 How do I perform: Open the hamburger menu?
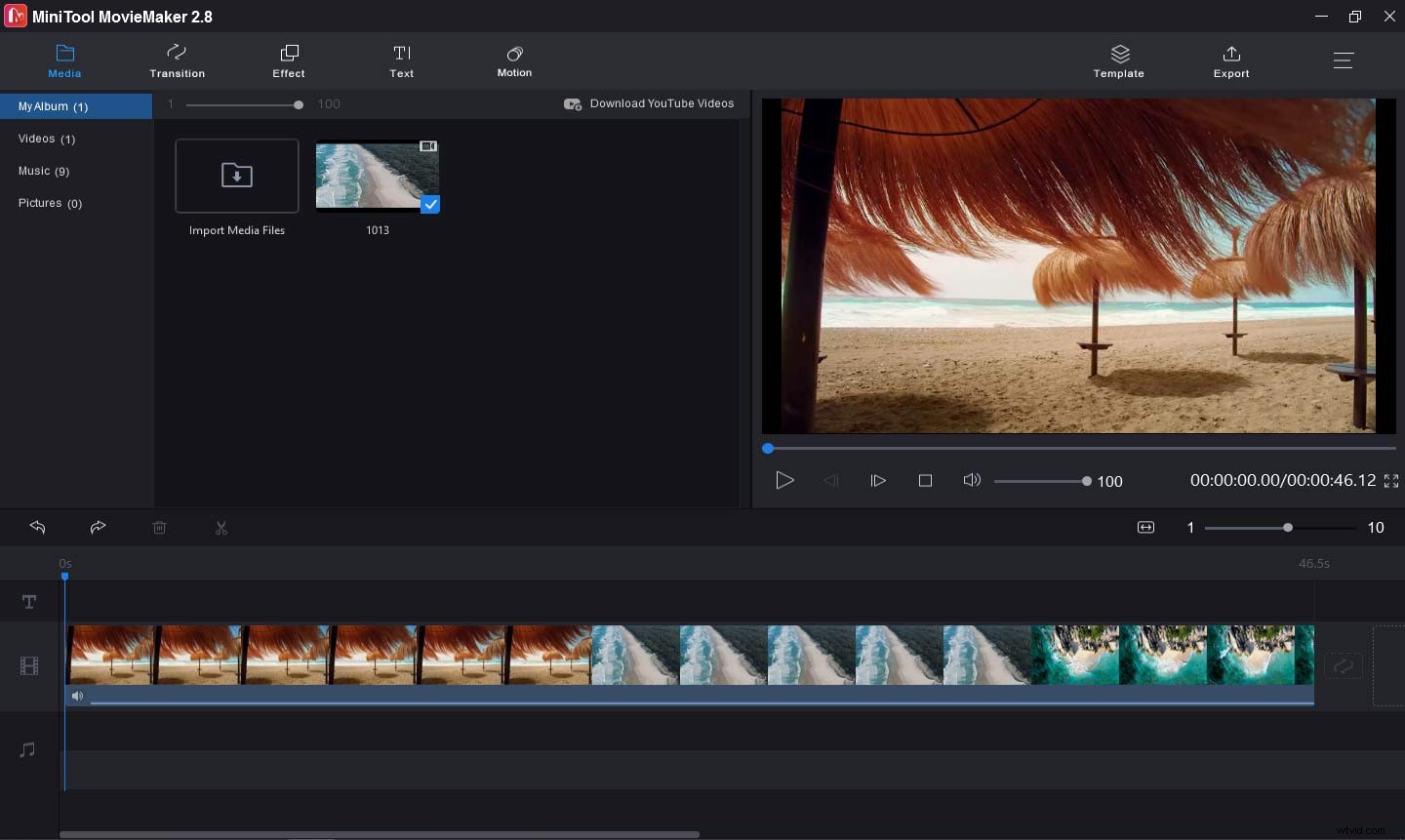point(1343,60)
